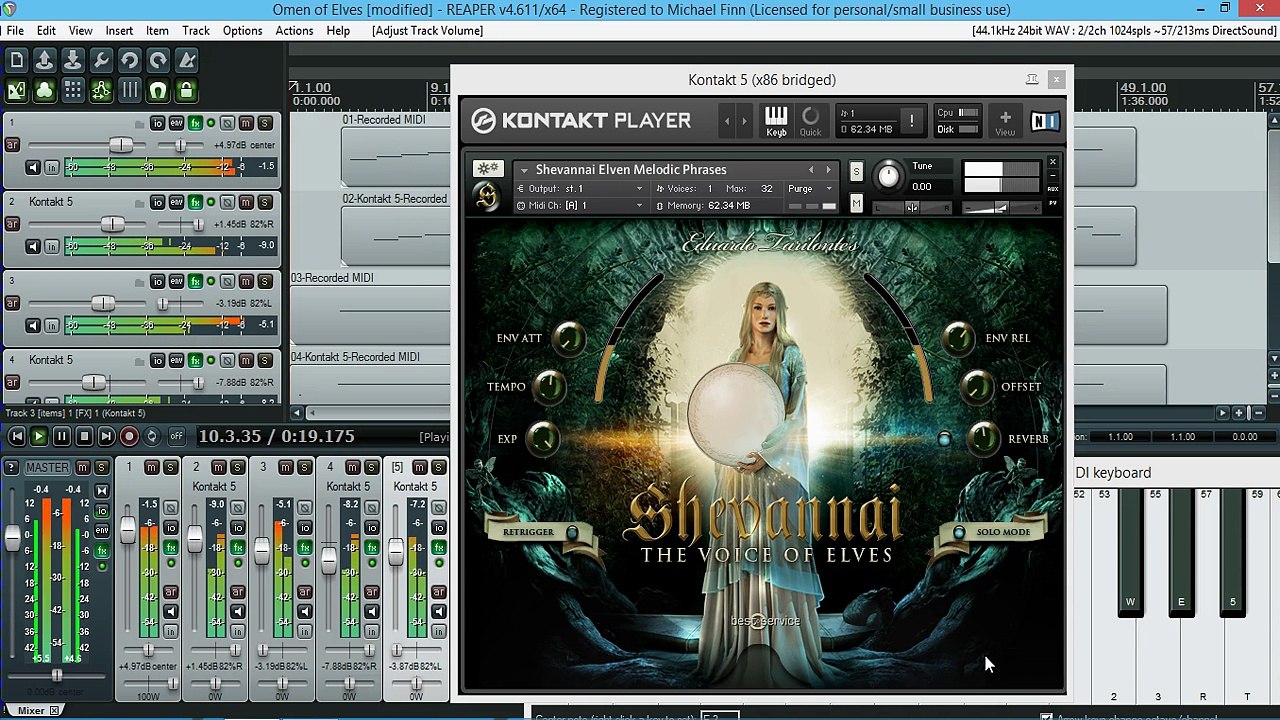Click the Kontakt Quick load icon
1280x720 pixels.
click(x=810, y=121)
